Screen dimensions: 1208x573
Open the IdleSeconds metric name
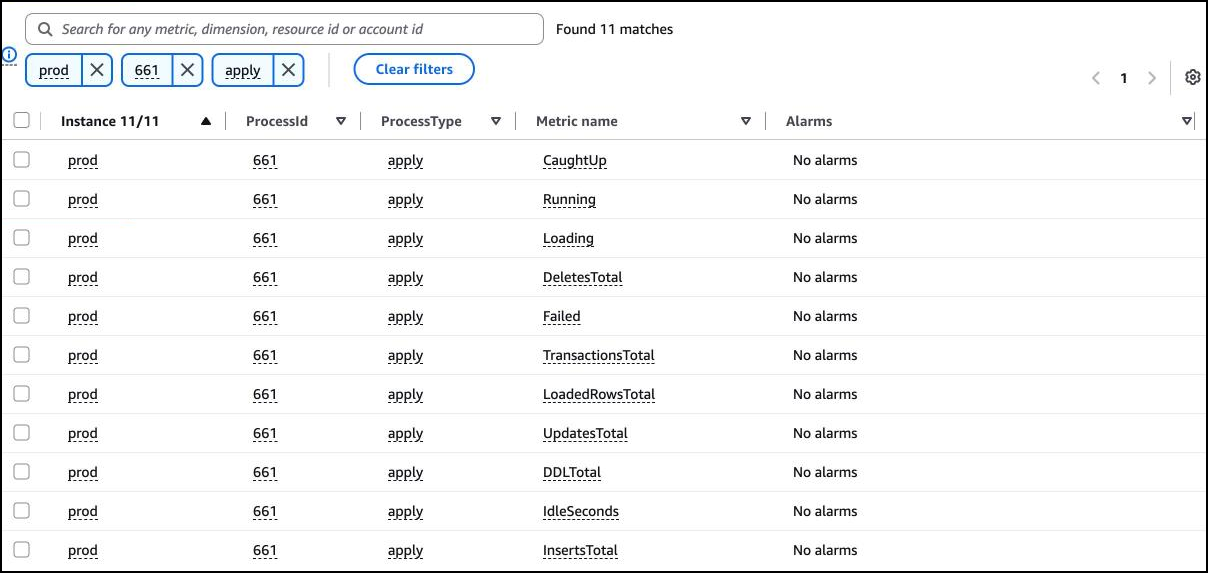click(581, 511)
